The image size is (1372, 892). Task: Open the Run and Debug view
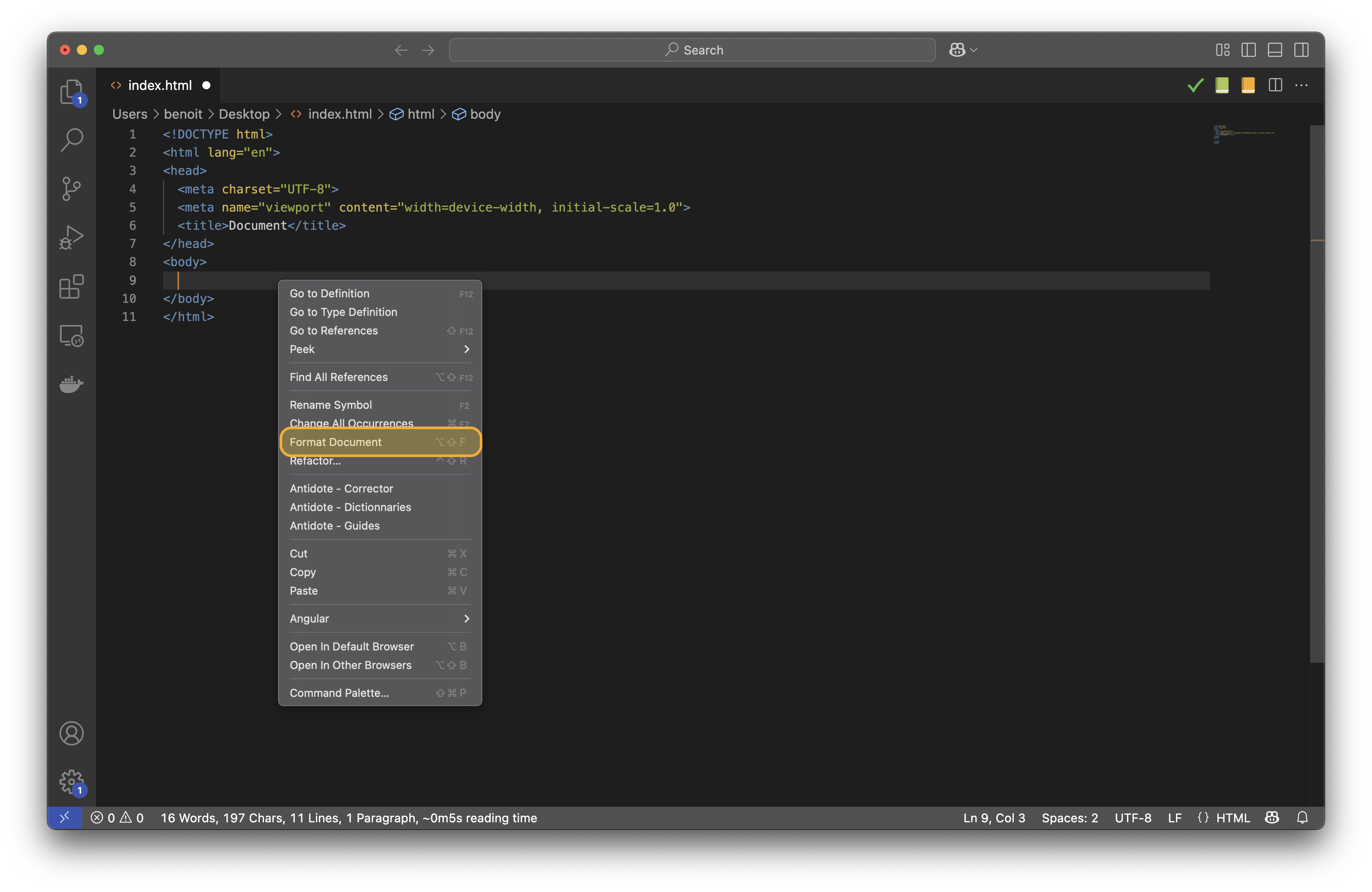tap(71, 237)
